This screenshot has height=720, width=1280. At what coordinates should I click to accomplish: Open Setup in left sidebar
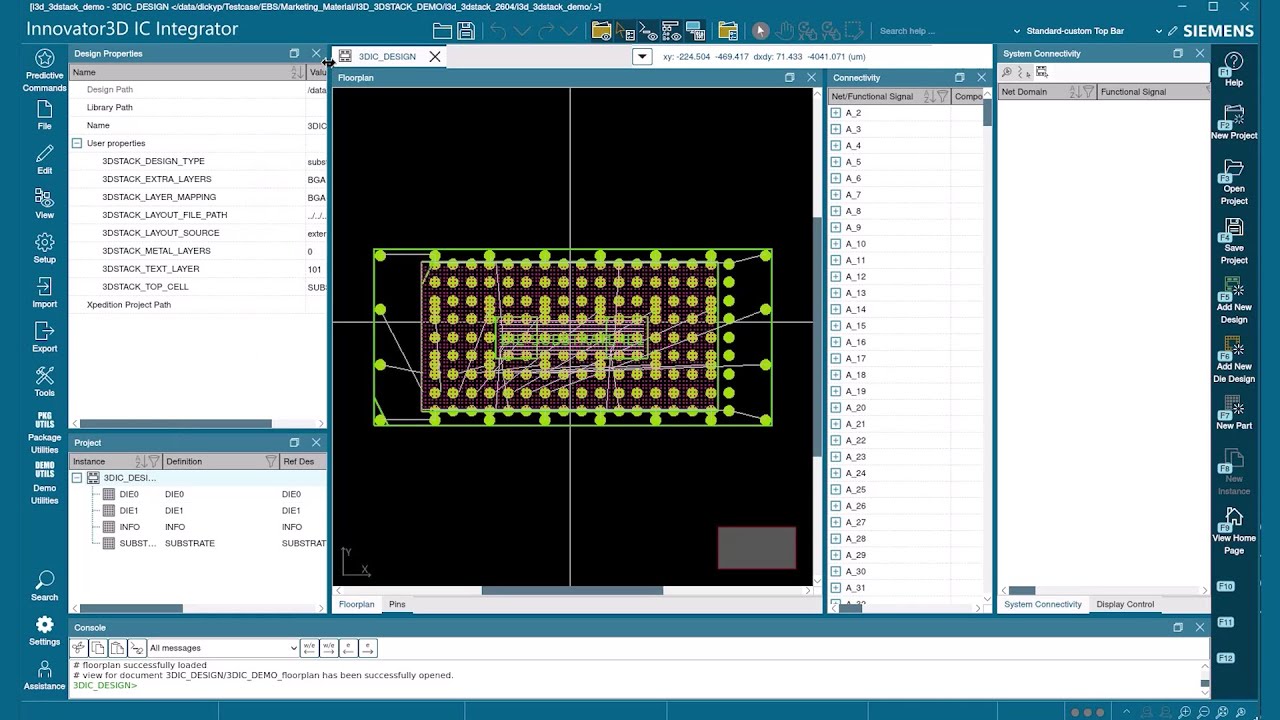[44, 247]
